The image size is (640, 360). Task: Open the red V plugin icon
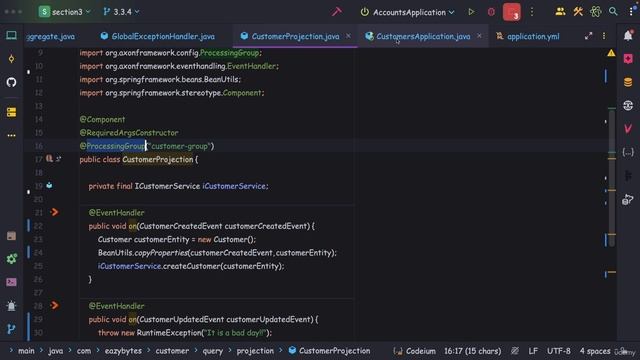point(628,129)
